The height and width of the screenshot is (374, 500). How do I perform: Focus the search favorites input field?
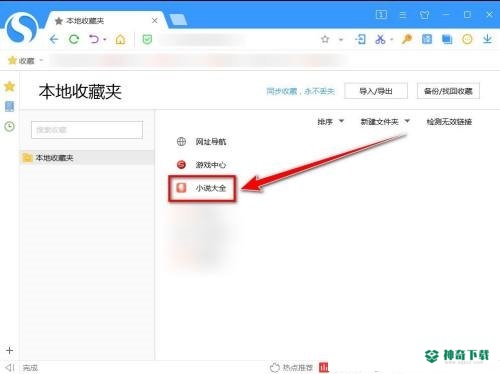pyautogui.click(x=87, y=130)
